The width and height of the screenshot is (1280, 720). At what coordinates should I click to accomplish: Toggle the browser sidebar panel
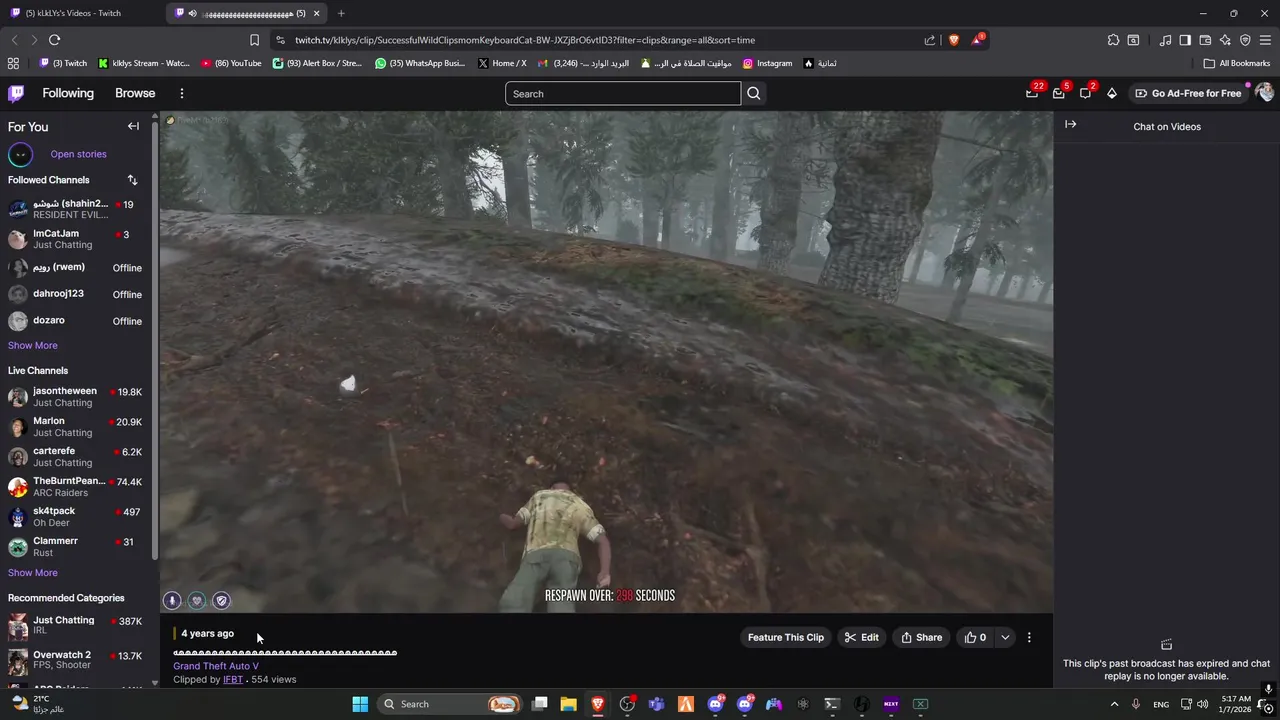1185,40
